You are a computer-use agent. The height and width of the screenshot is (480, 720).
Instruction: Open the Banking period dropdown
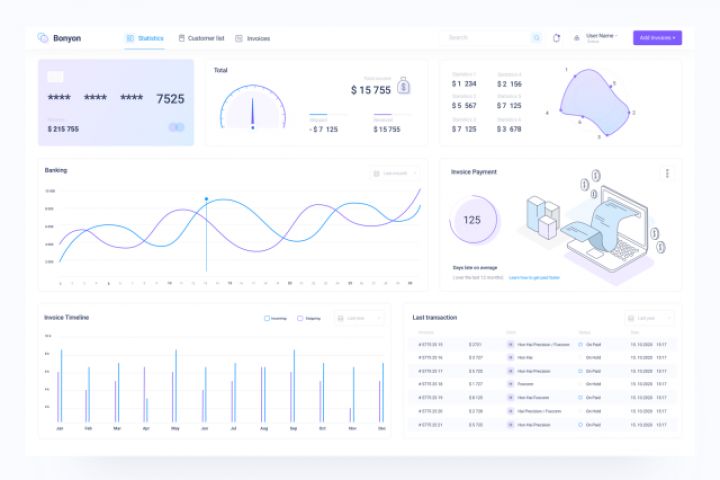pos(395,173)
